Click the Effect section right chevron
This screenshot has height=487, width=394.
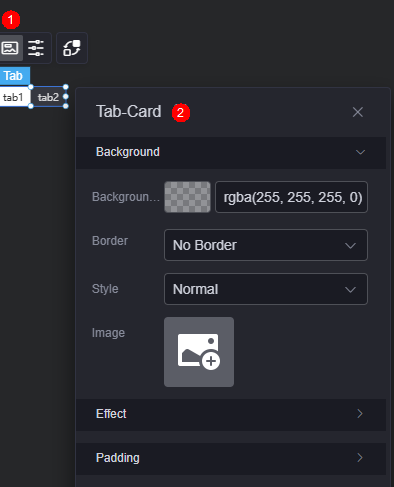coord(360,414)
